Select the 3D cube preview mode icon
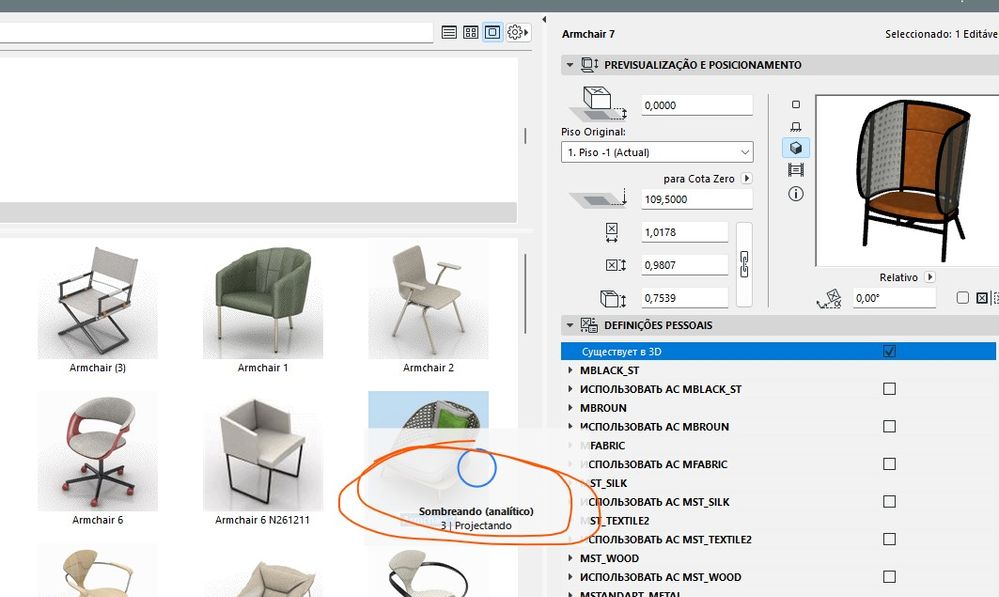Viewport: 999px width, 597px height. 795,147
